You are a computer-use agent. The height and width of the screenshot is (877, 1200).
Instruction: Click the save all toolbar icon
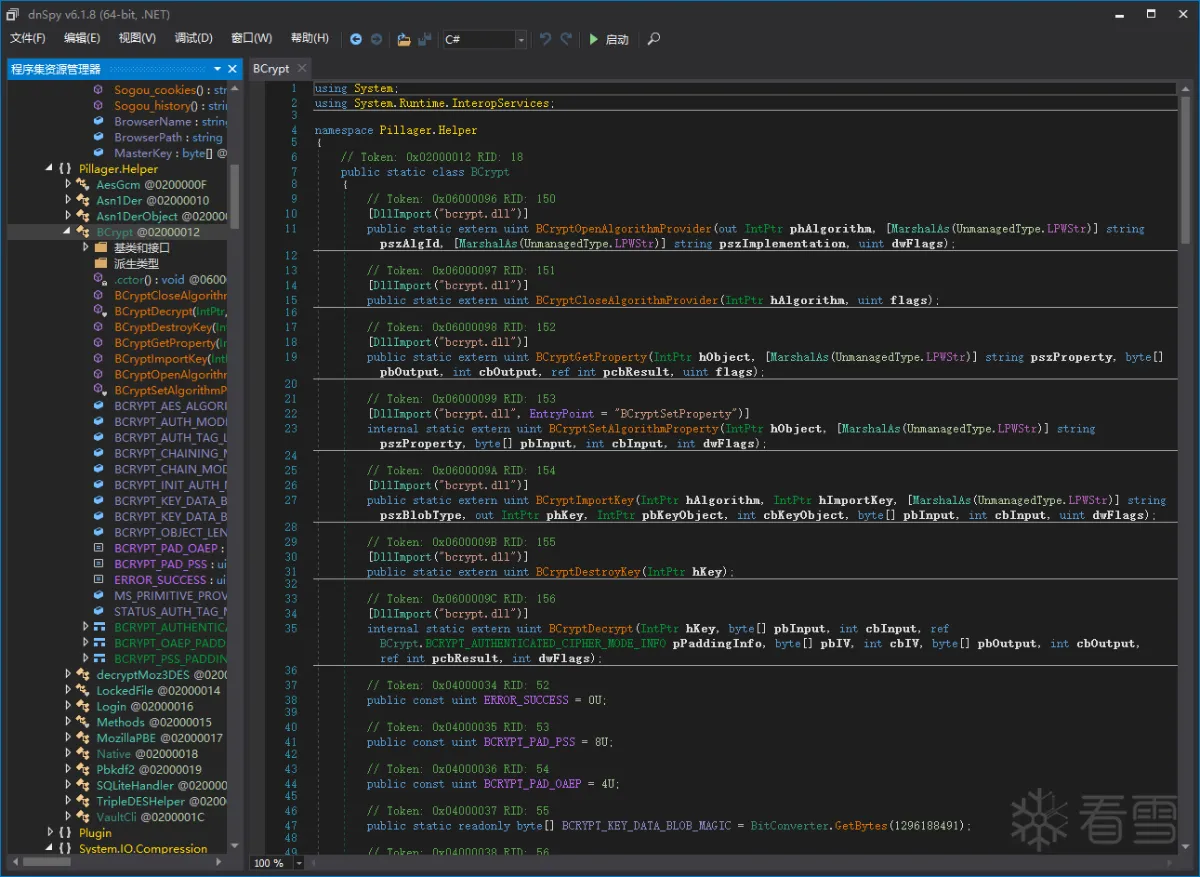click(x=425, y=40)
